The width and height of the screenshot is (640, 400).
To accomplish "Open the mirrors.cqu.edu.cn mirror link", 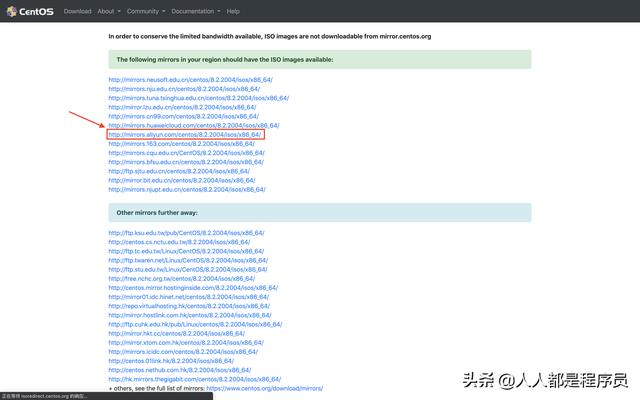I will pyautogui.click(x=187, y=153).
